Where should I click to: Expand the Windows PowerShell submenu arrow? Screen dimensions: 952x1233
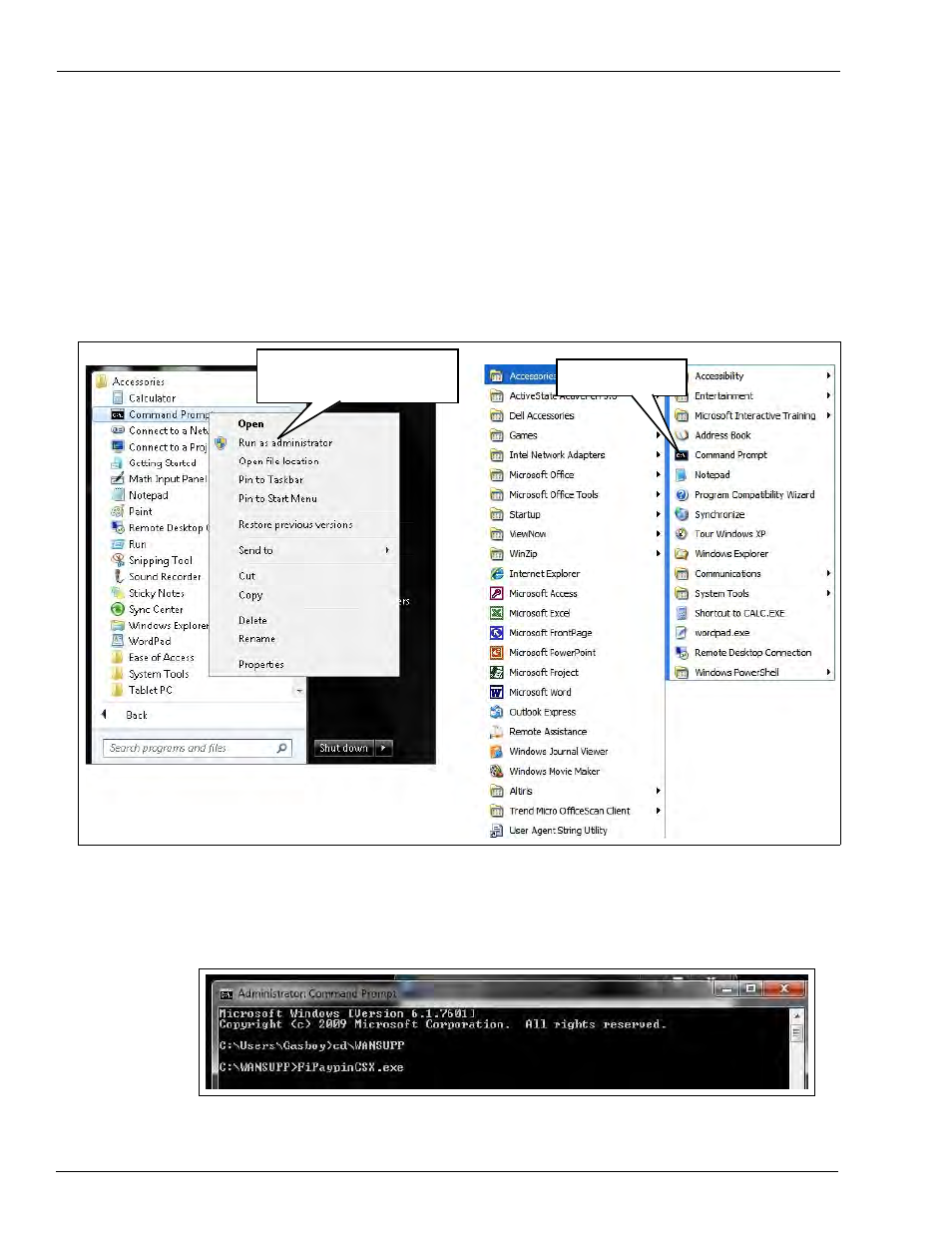pyautogui.click(x=828, y=673)
